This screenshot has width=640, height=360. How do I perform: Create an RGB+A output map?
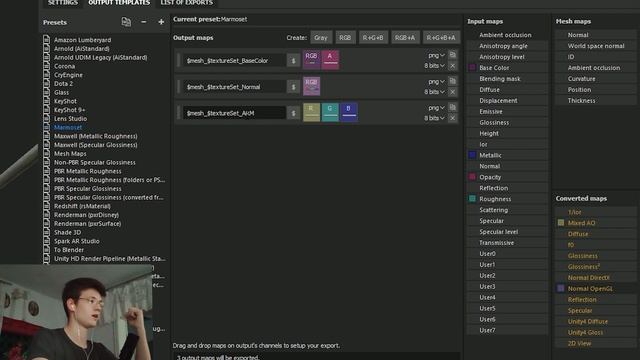click(x=405, y=38)
